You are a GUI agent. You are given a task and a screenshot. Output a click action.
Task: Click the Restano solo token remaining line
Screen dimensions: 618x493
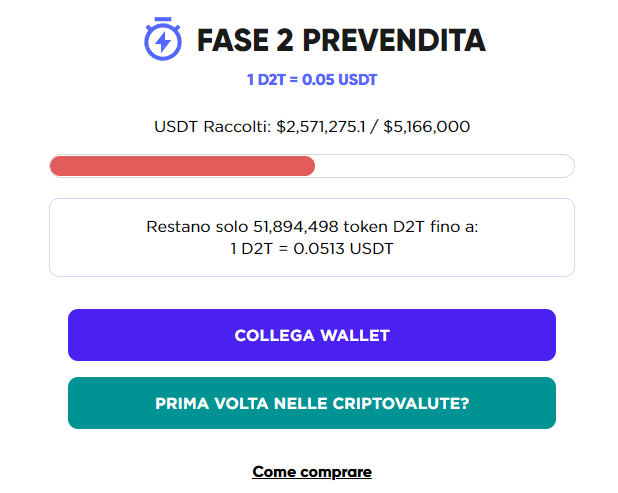(312, 227)
